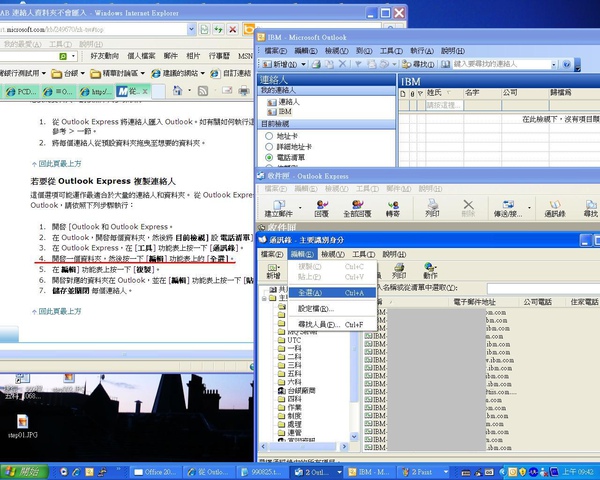The image size is (600, 480).
Task: Click the Print icon in Outlook toolbar
Action: pyautogui.click(x=316, y=64)
